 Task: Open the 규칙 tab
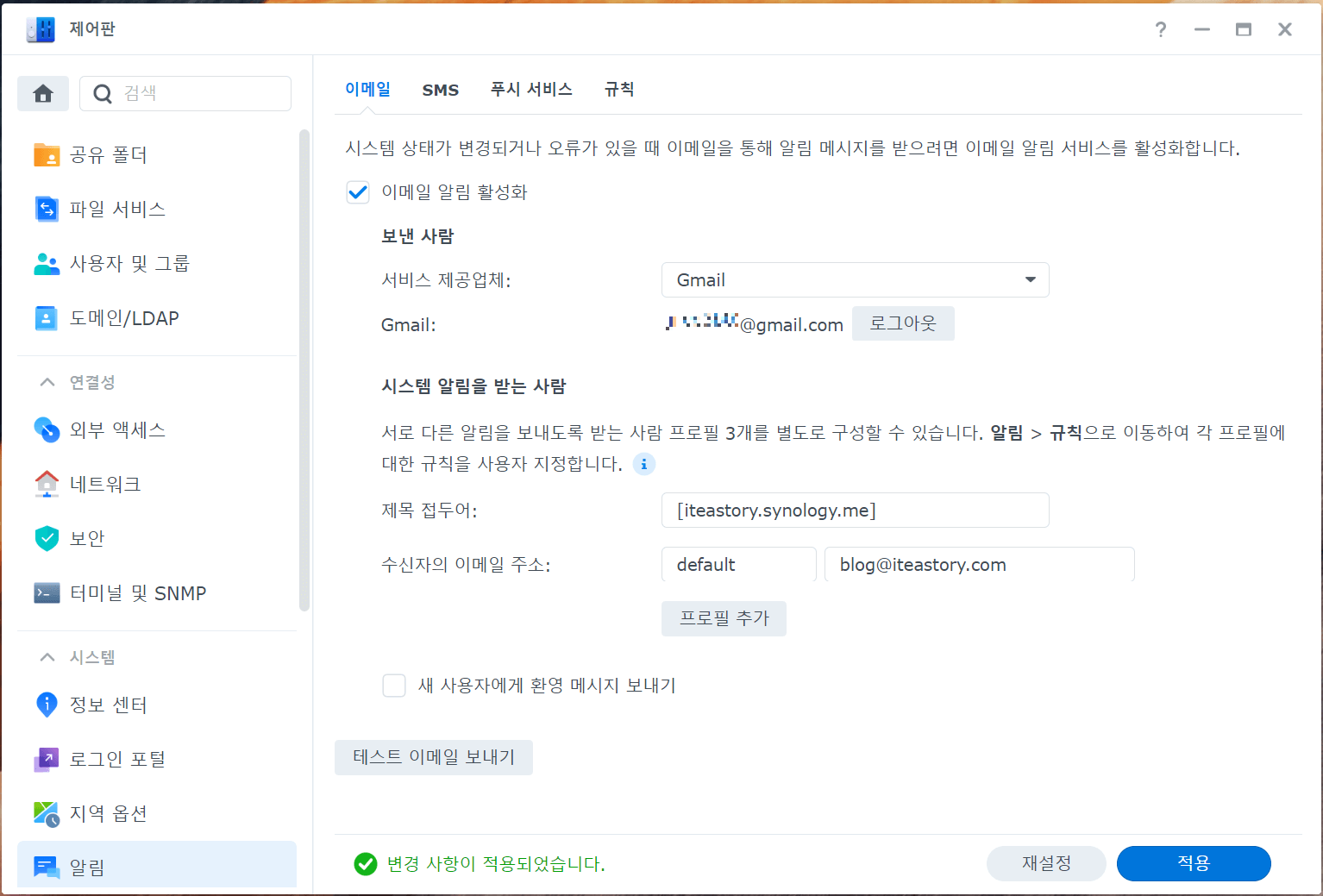point(619,89)
